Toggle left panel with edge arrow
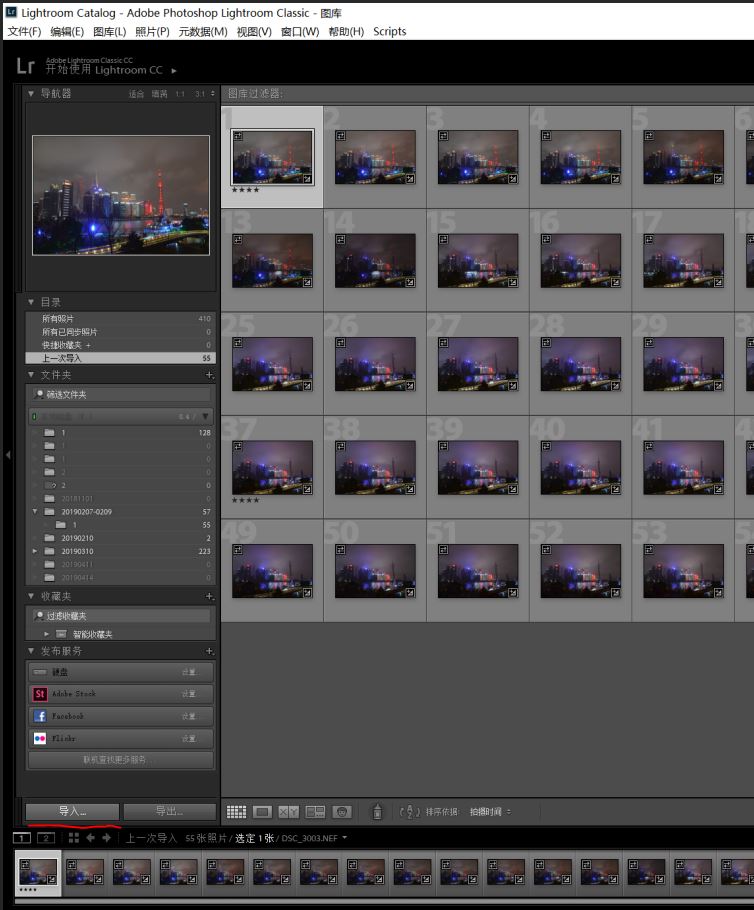This screenshot has height=910, width=754. click(x=8, y=455)
